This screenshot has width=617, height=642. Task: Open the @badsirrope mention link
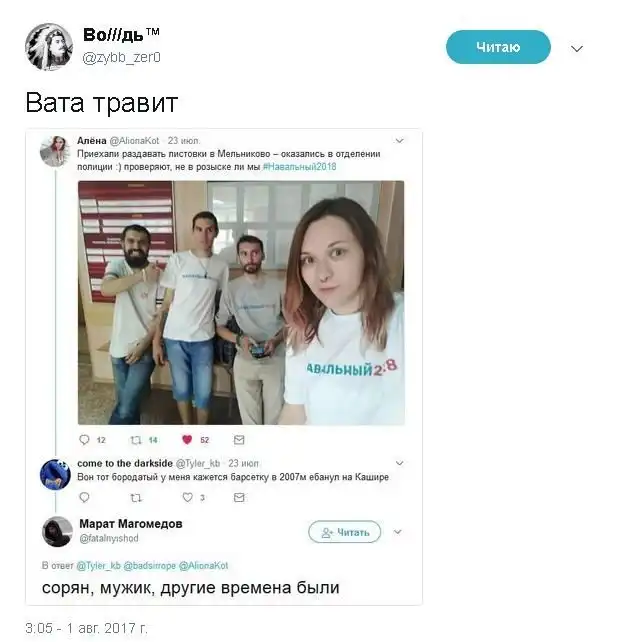coord(149,565)
